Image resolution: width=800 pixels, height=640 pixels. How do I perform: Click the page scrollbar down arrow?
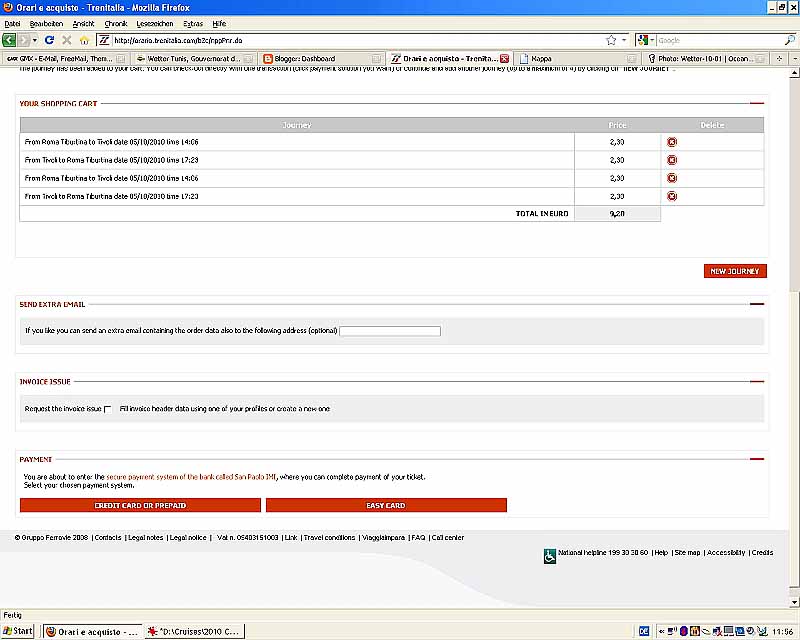coord(794,602)
